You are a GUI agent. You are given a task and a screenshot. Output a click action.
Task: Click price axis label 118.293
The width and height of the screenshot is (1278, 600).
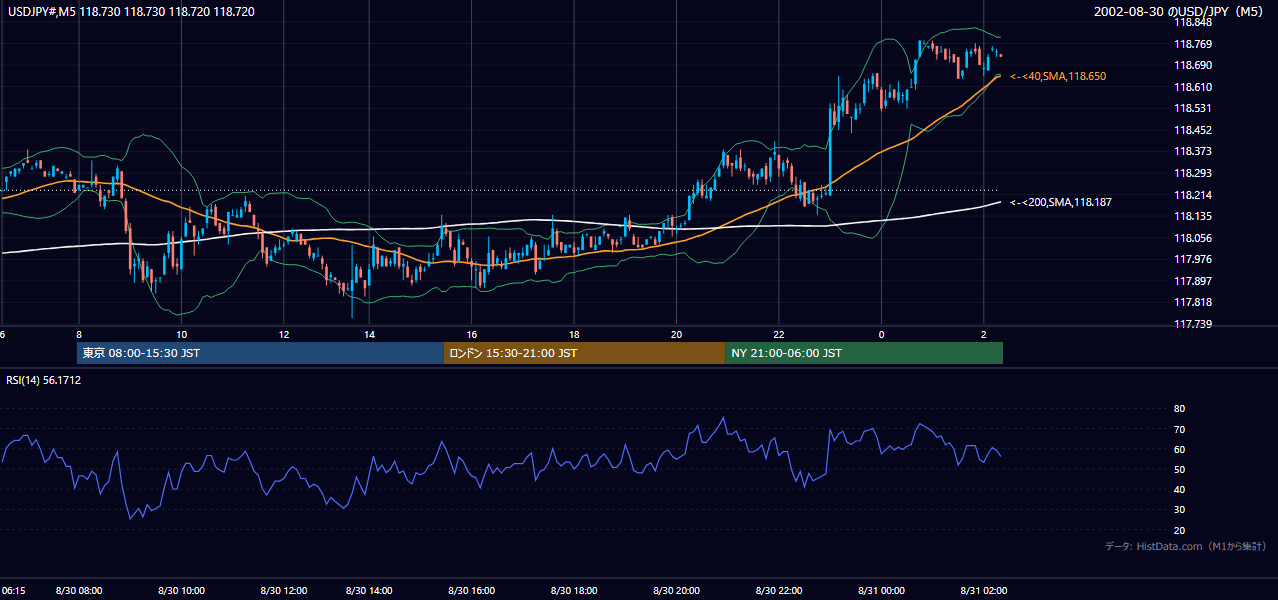[1193, 173]
